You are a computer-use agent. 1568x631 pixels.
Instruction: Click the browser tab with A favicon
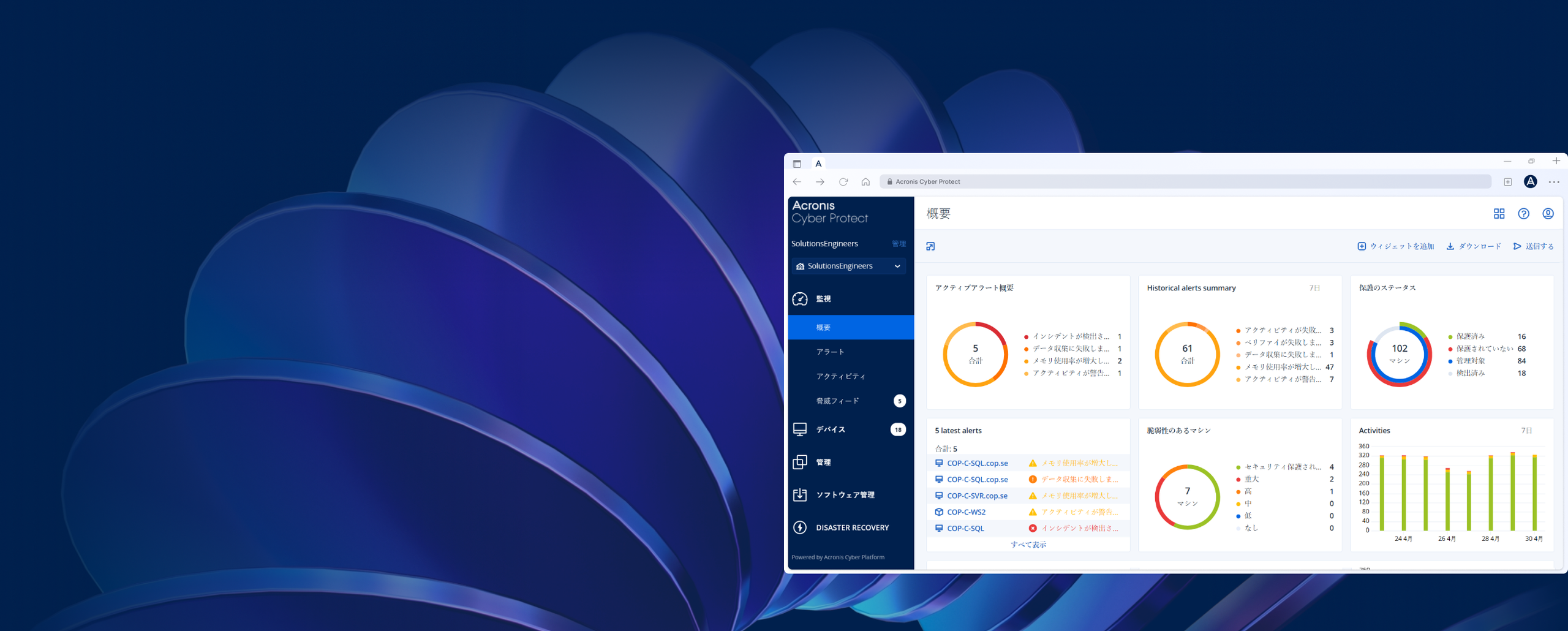(818, 164)
